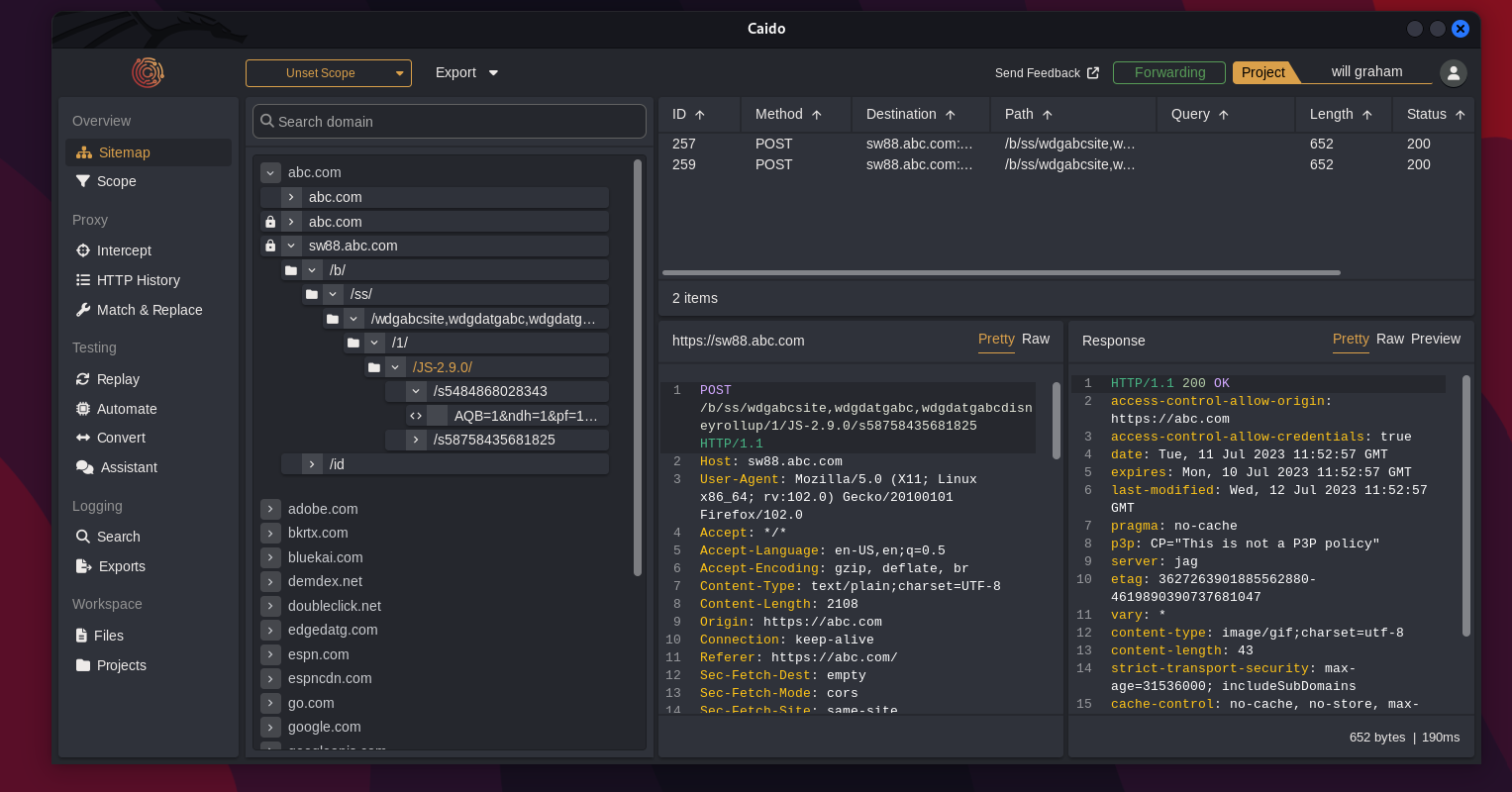The width and height of the screenshot is (1512, 792).
Task: Select the espn.com domain entry
Action: (318, 654)
